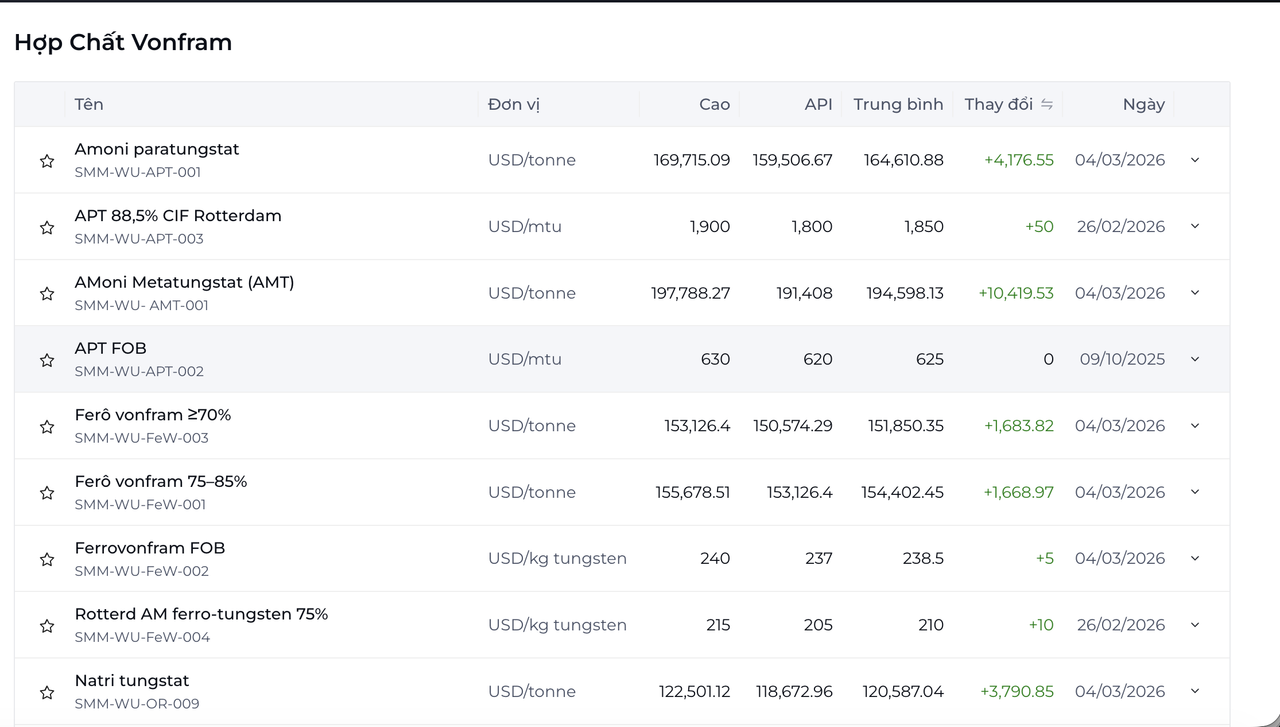Click the Thay đổi column header
The image size is (1280, 727).
coord(998,104)
